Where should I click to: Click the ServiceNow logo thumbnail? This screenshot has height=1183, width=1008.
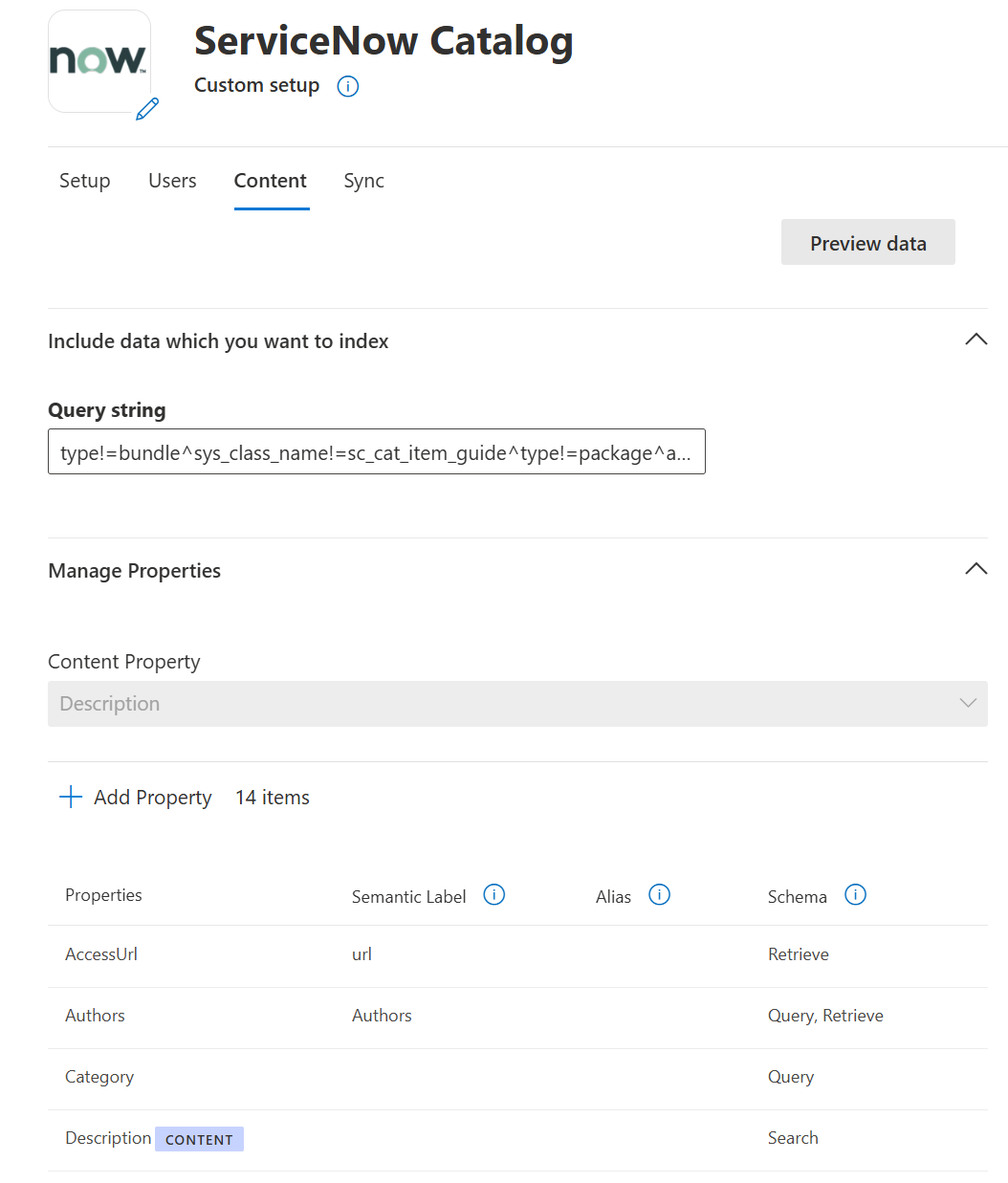pos(99,61)
